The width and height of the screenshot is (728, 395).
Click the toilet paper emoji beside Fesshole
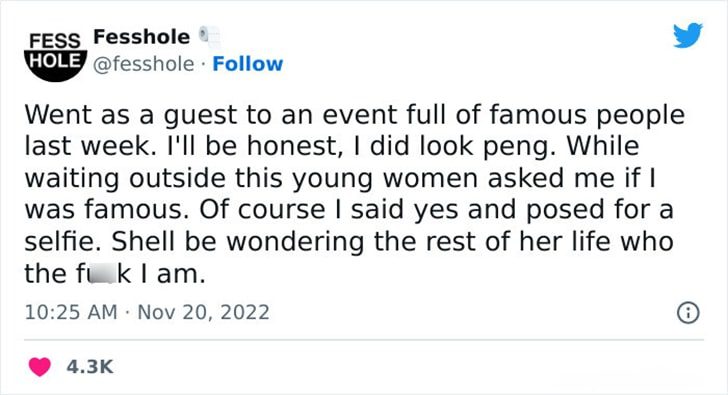click(209, 37)
